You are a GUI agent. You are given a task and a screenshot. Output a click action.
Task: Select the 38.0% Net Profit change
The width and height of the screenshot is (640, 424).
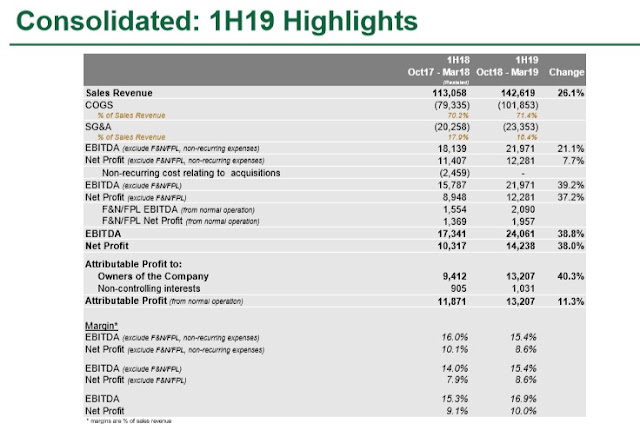pos(571,246)
